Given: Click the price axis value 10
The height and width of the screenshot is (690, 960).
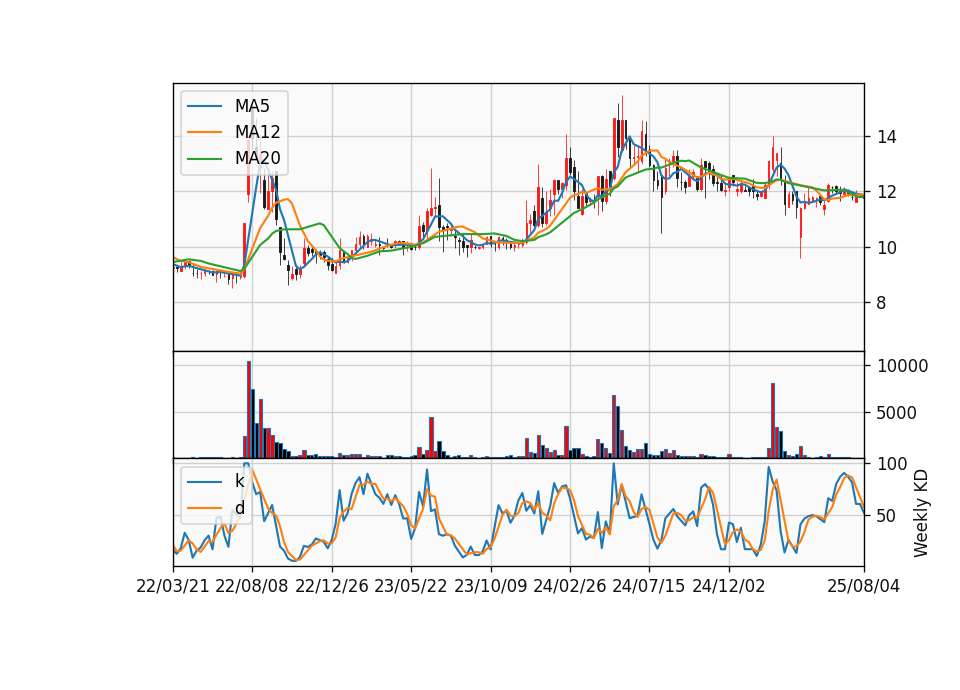Looking at the screenshot, I should tap(887, 248).
